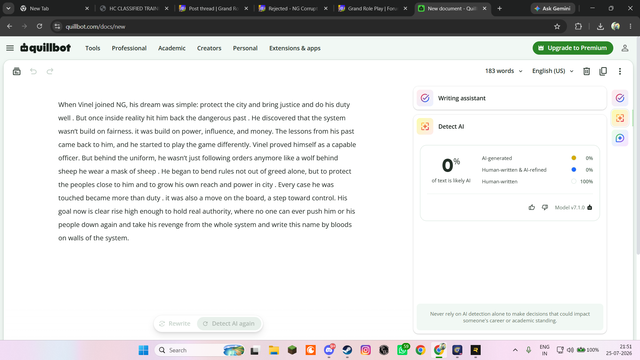
Task: Open a new browser tab with plus
Action: tap(500, 8)
